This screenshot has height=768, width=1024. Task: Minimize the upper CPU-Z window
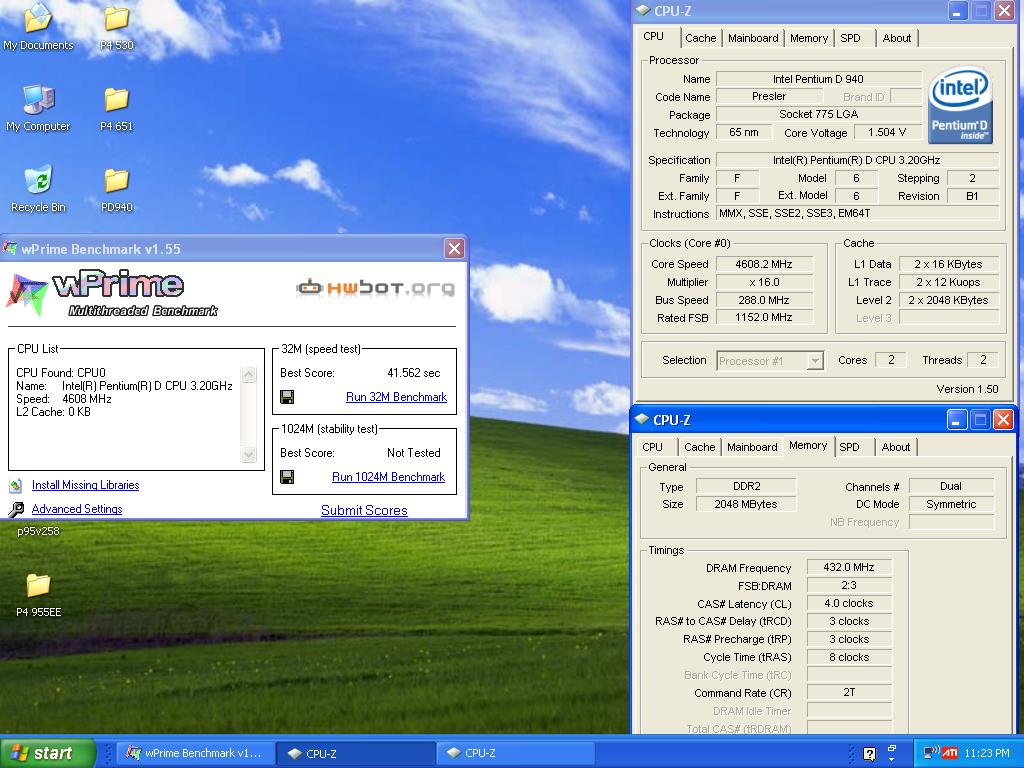(x=957, y=10)
